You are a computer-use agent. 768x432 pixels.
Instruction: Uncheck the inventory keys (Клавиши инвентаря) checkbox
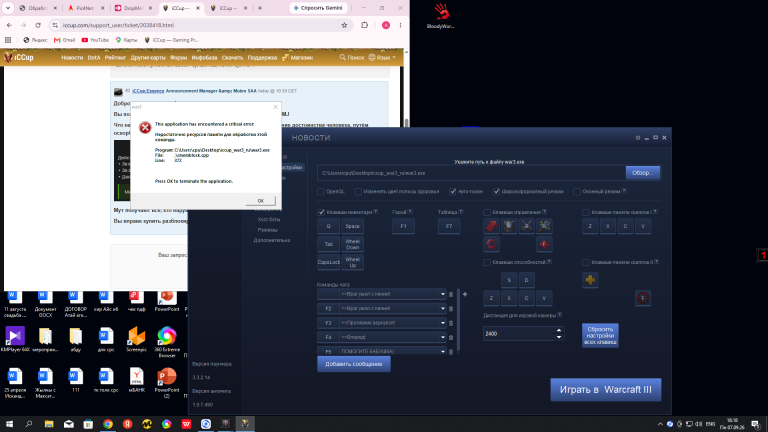click(x=321, y=212)
